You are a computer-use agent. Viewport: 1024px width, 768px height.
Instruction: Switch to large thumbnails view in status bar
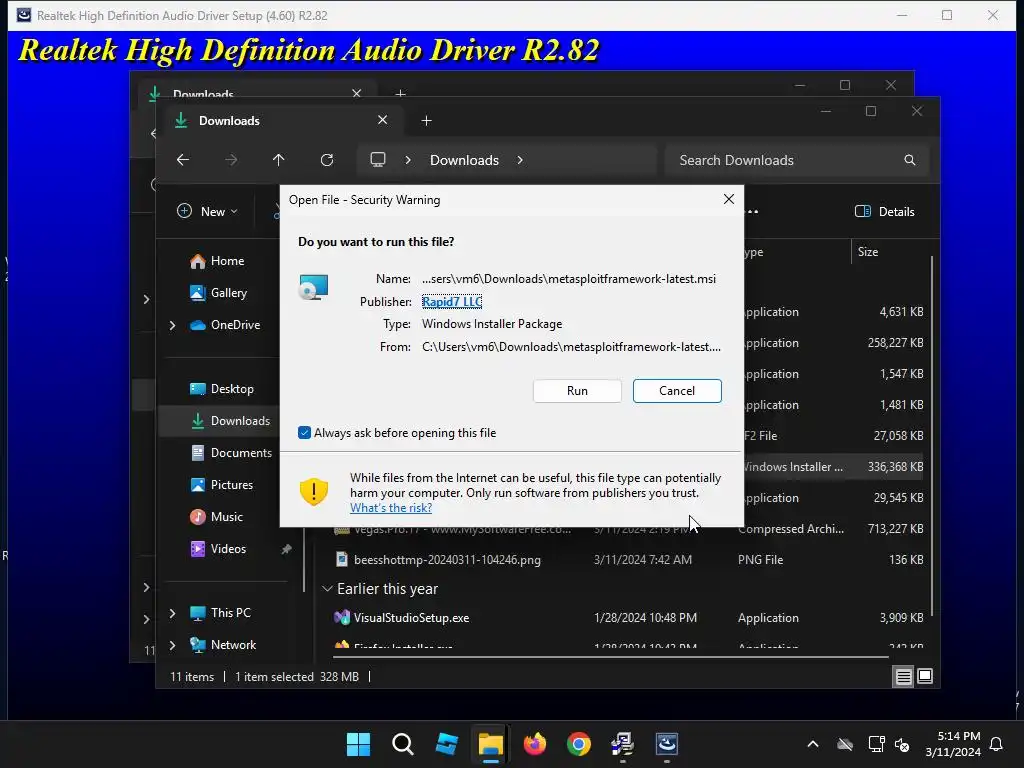tap(925, 677)
